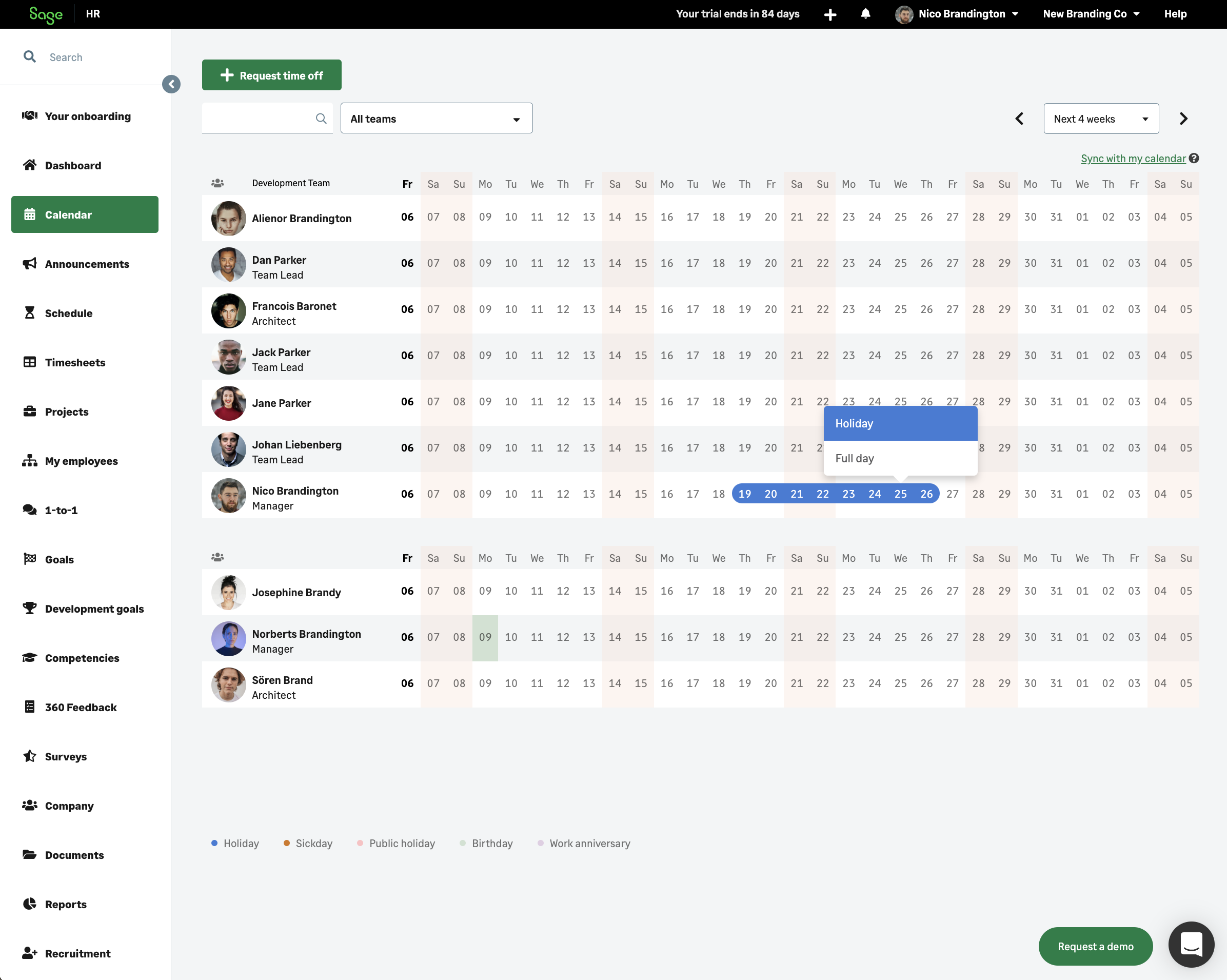Click the Timesheets table icon
Screen dimensions: 1227x980
(30, 362)
